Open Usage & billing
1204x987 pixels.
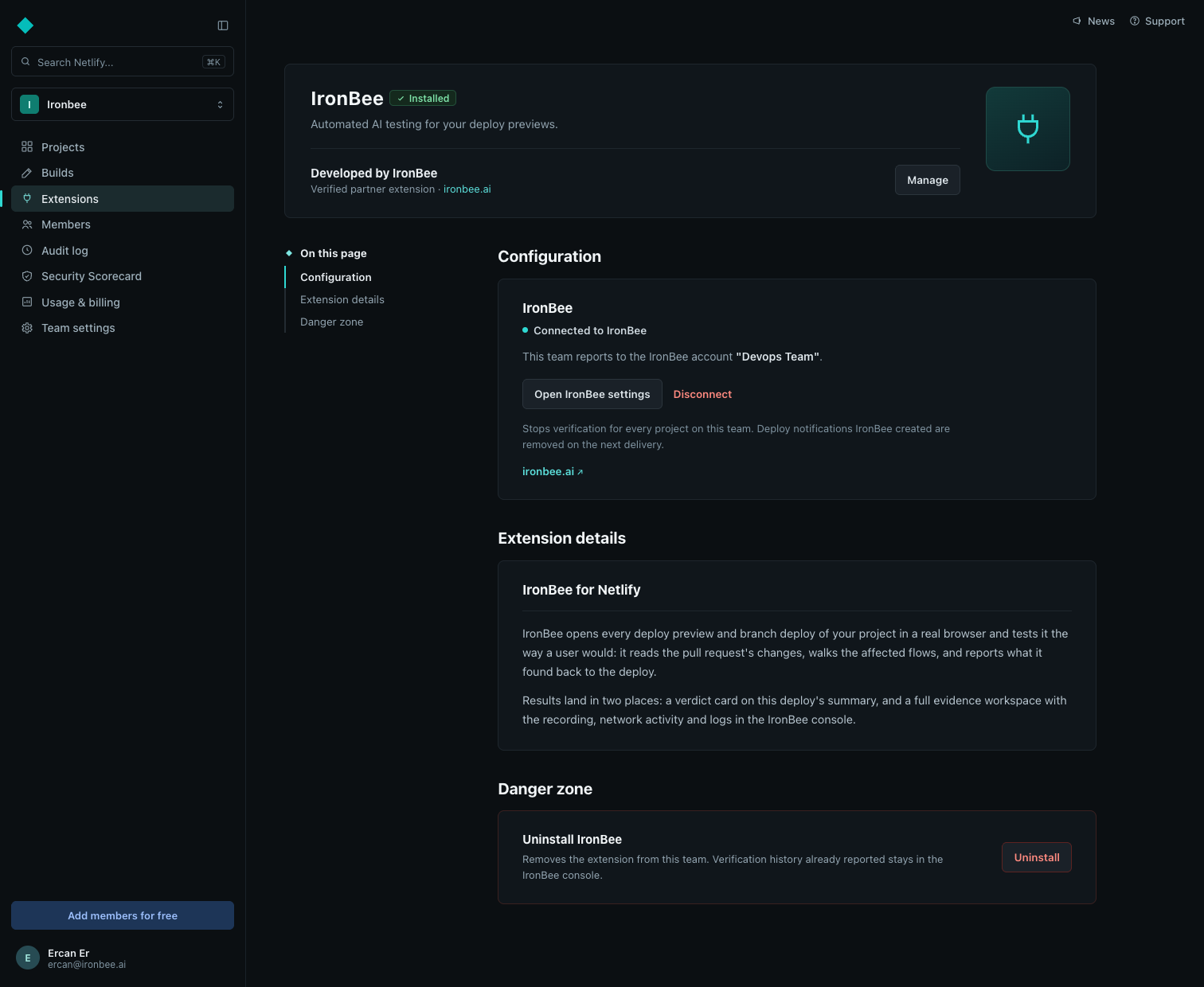[x=123, y=302]
